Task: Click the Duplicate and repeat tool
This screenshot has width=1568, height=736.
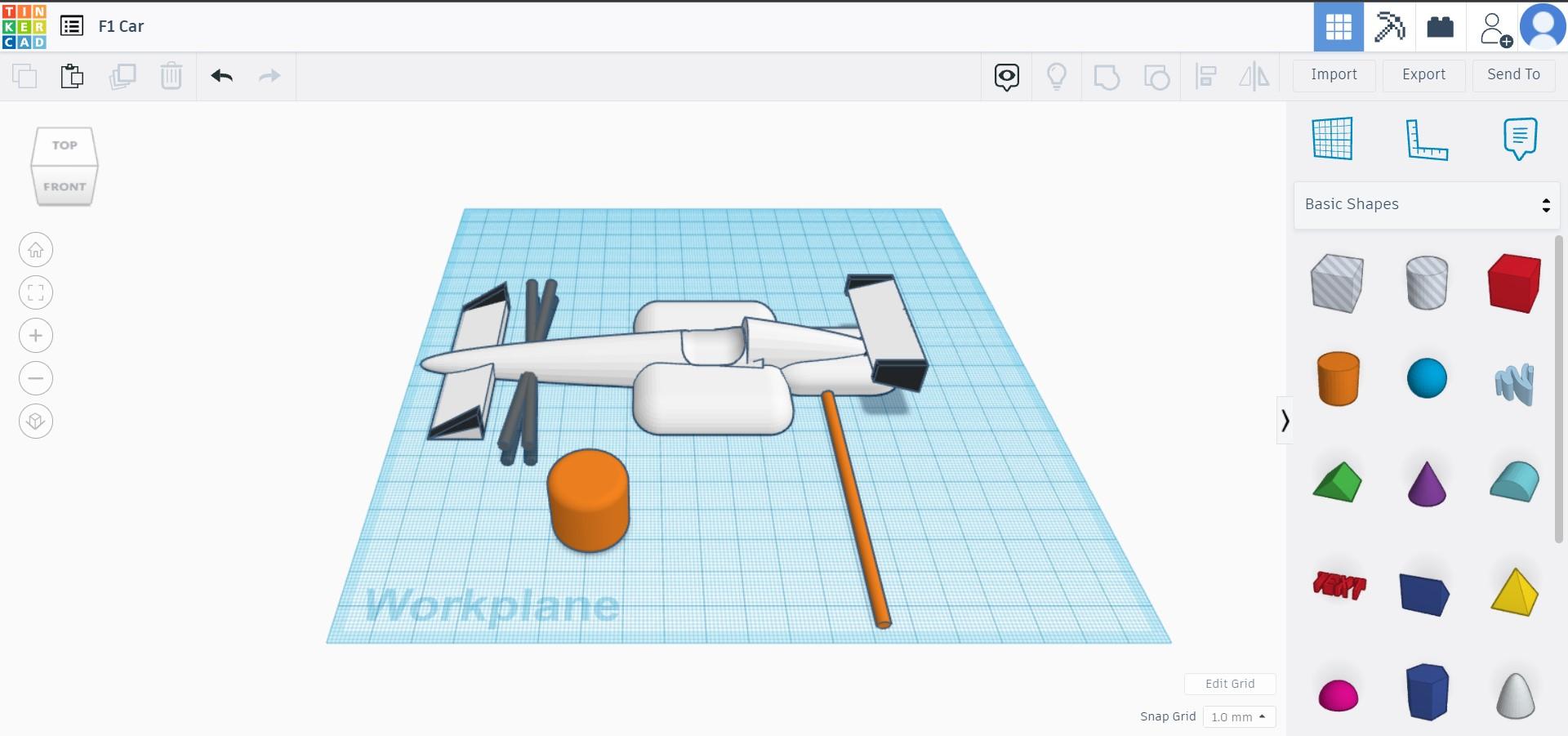Action: [122, 76]
